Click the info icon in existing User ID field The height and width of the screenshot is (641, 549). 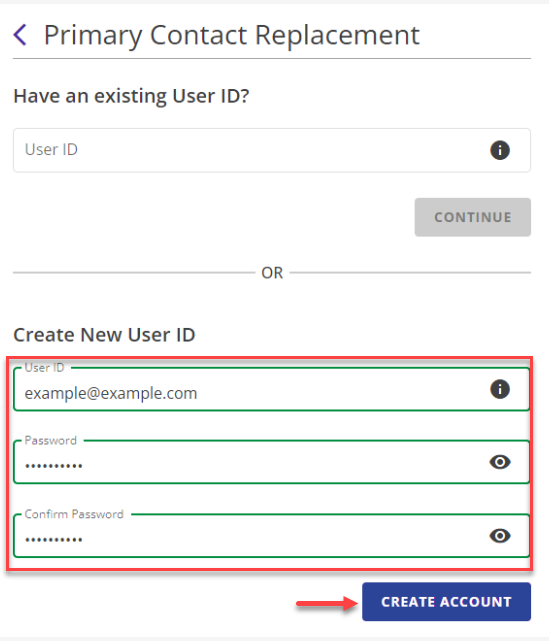click(500, 150)
